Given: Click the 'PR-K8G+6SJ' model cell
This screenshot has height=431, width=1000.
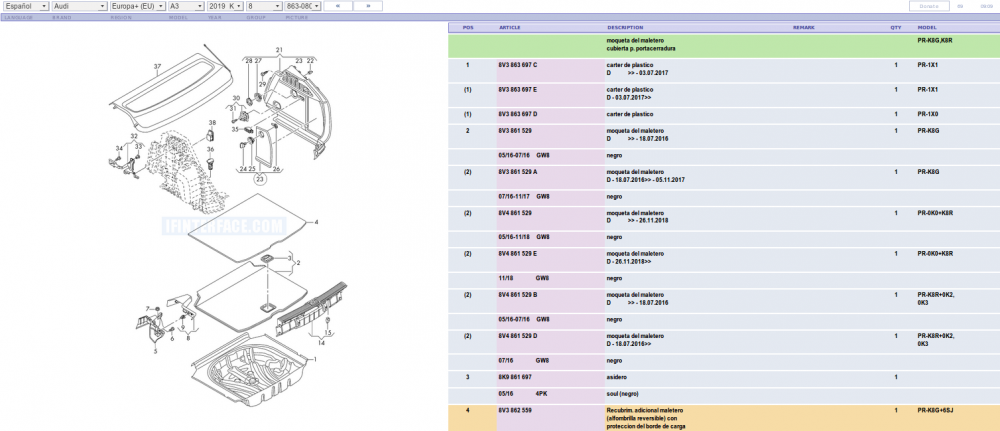Looking at the screenshot, I should pyautogui.click(x=935, y=410).
